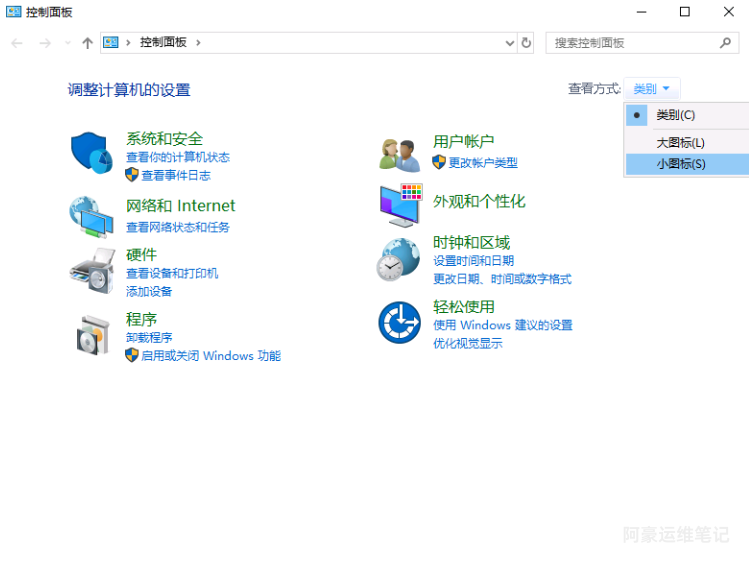Image resolution: width=749 pixels, height=561 pixels.
Task: Open the recent locations dropdown arrow
Action: pyautogui.click(x=68, y=43)
